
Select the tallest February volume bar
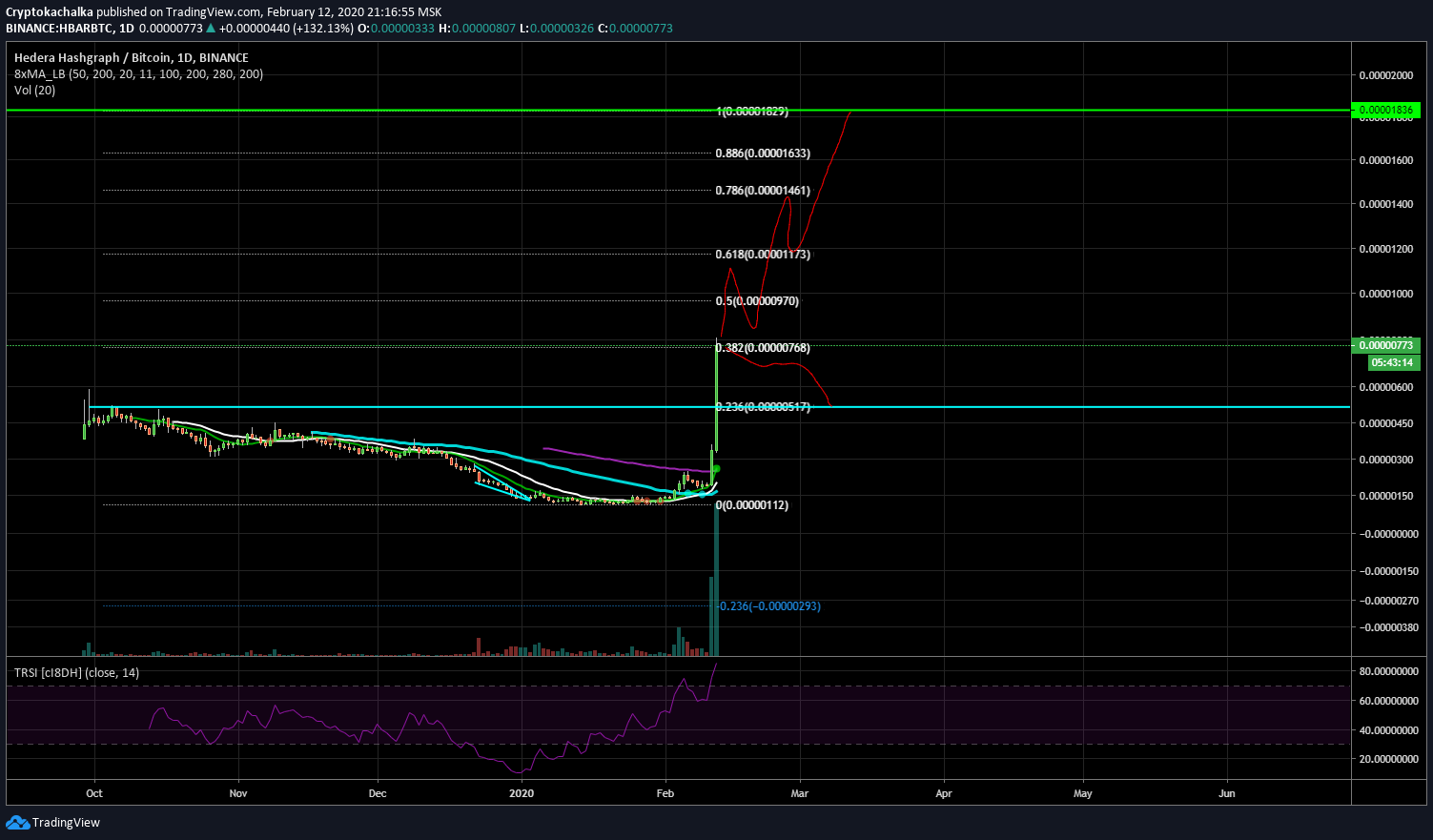pyautogui.click(x=716, y=580)
